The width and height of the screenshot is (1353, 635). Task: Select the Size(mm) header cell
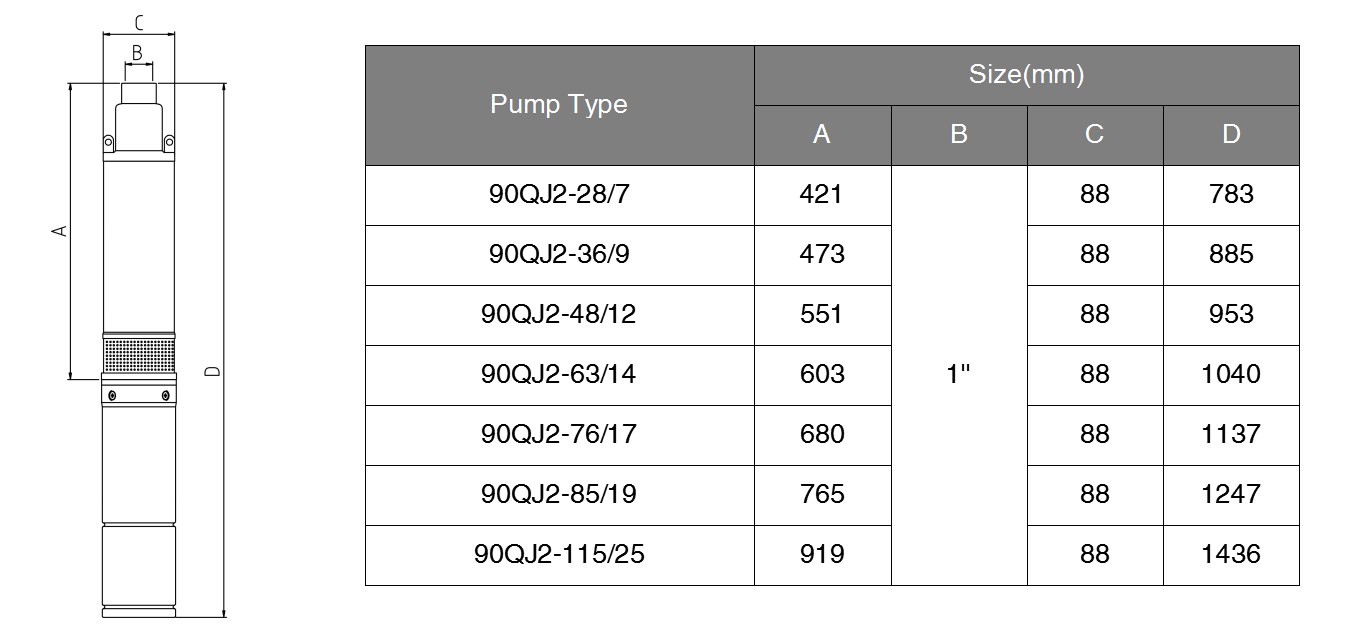click(1027, 75)
